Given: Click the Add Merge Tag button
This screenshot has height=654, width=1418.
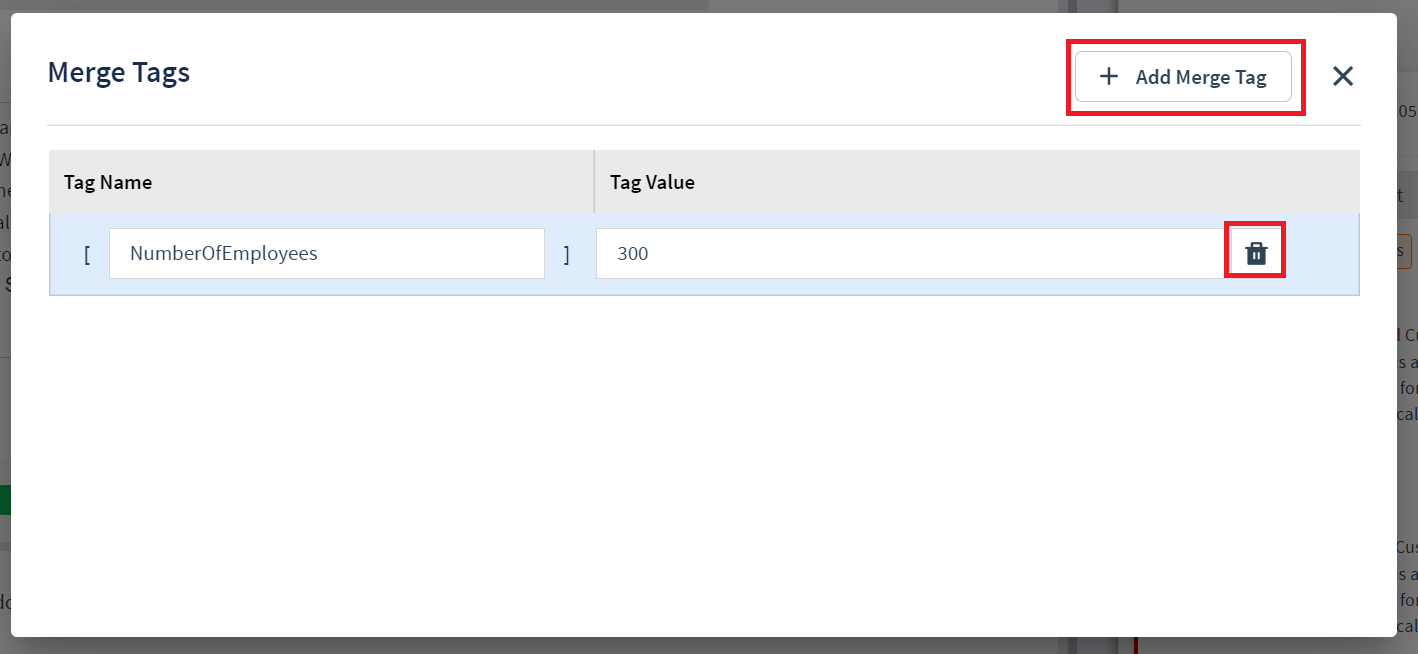Looking at the screenshot, I should [1185, 76].
